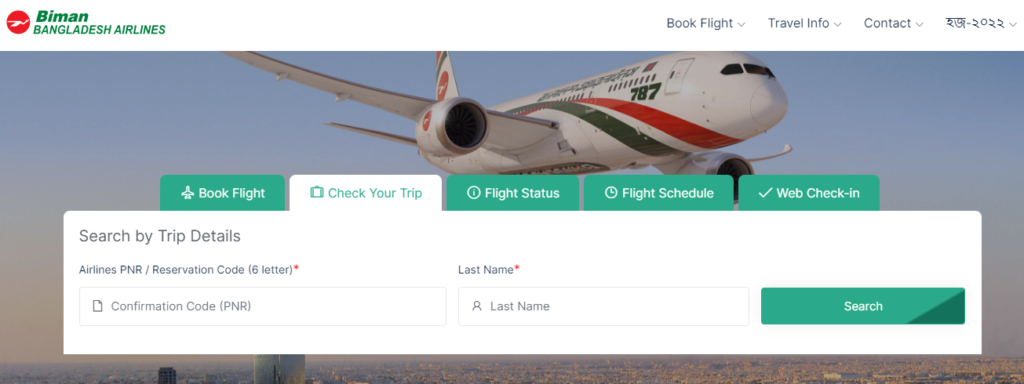The height and width of the screenshot is (384, 1024).
Task: Click the checkmark icon on Web Check-in tab
Action: (765, 193)
